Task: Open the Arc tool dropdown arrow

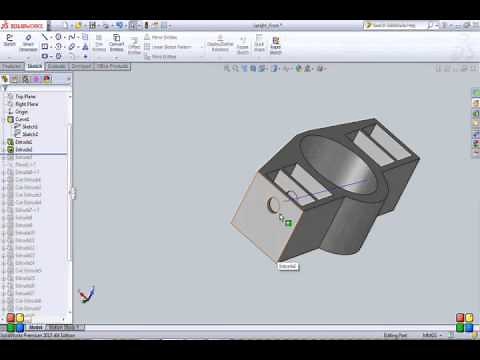Action: coord(65,47)
